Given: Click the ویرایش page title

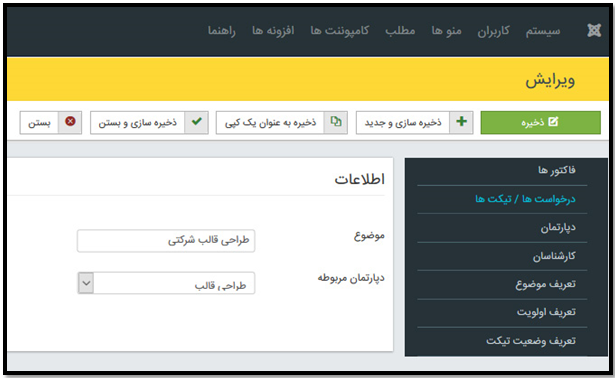Looking at the screenshot, I should [550, 80].
